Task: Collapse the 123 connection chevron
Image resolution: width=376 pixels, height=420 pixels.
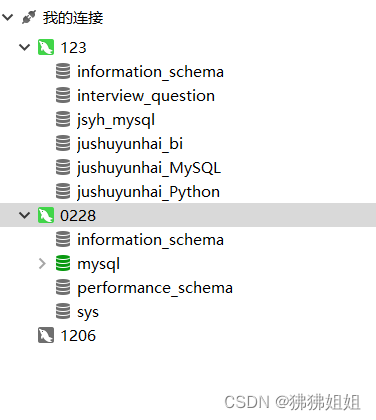Action: (x=25, y=47)
